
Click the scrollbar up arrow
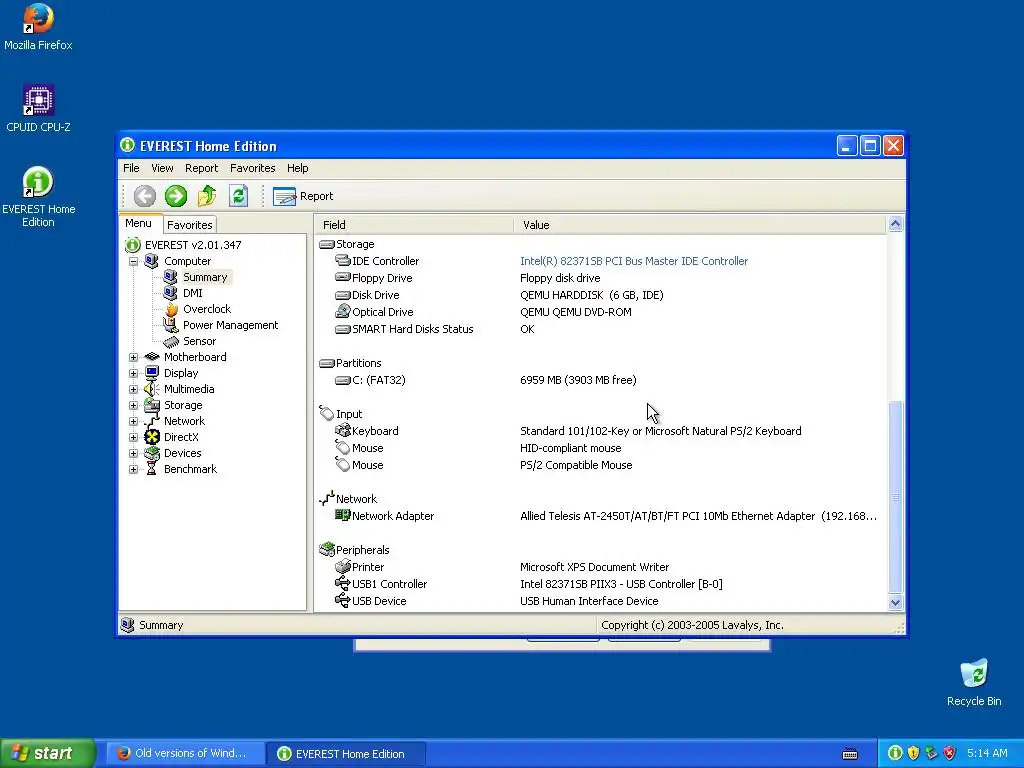[895, 224]
